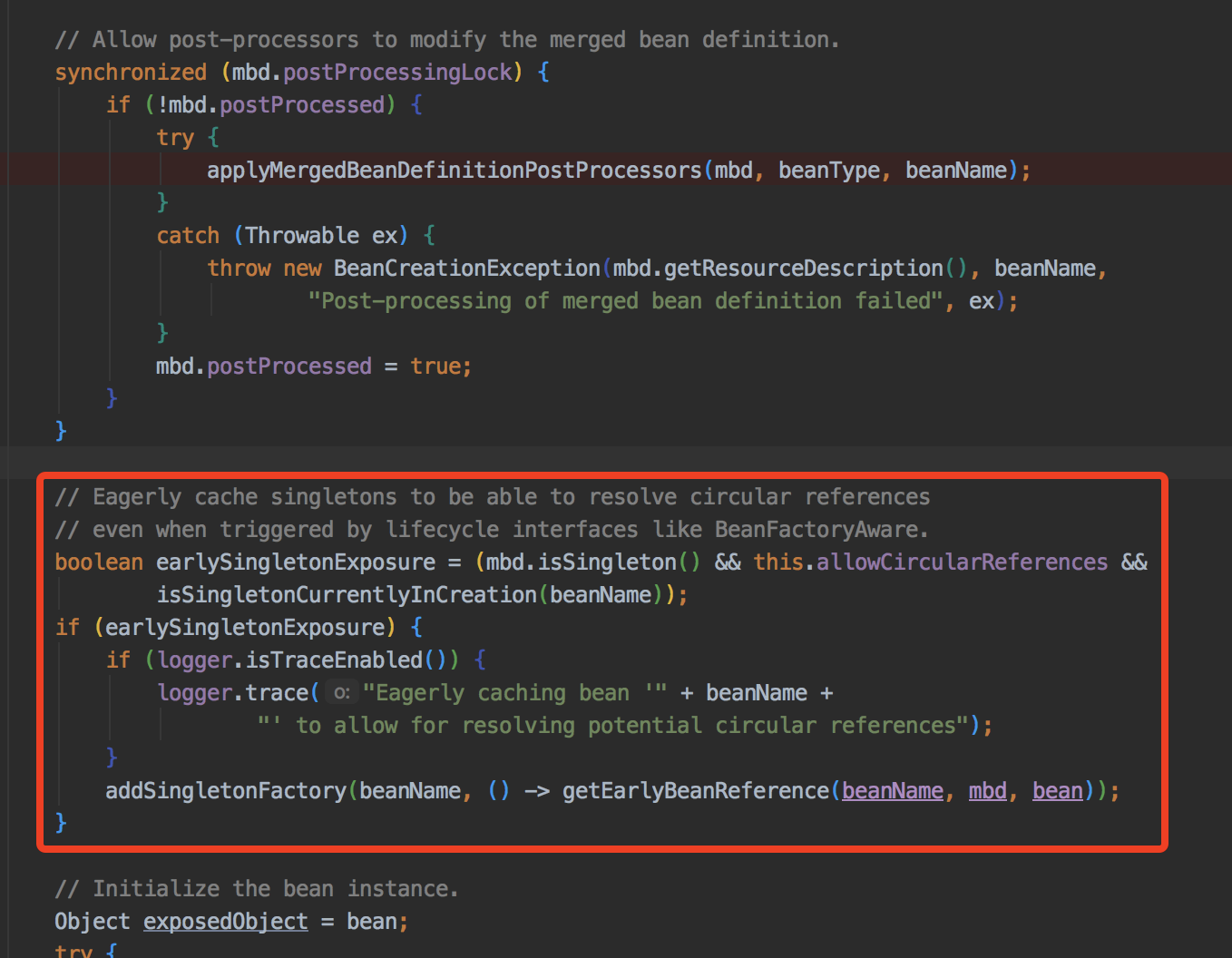Select the 'Throwable' type name
The image size is (1232, 958).
302,236
